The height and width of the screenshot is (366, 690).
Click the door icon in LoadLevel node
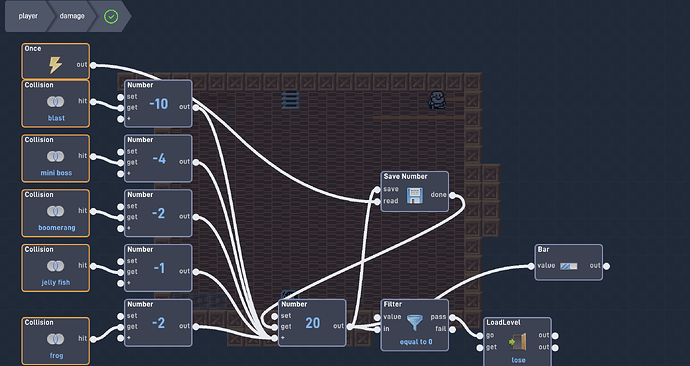click(x=518, y=342)
